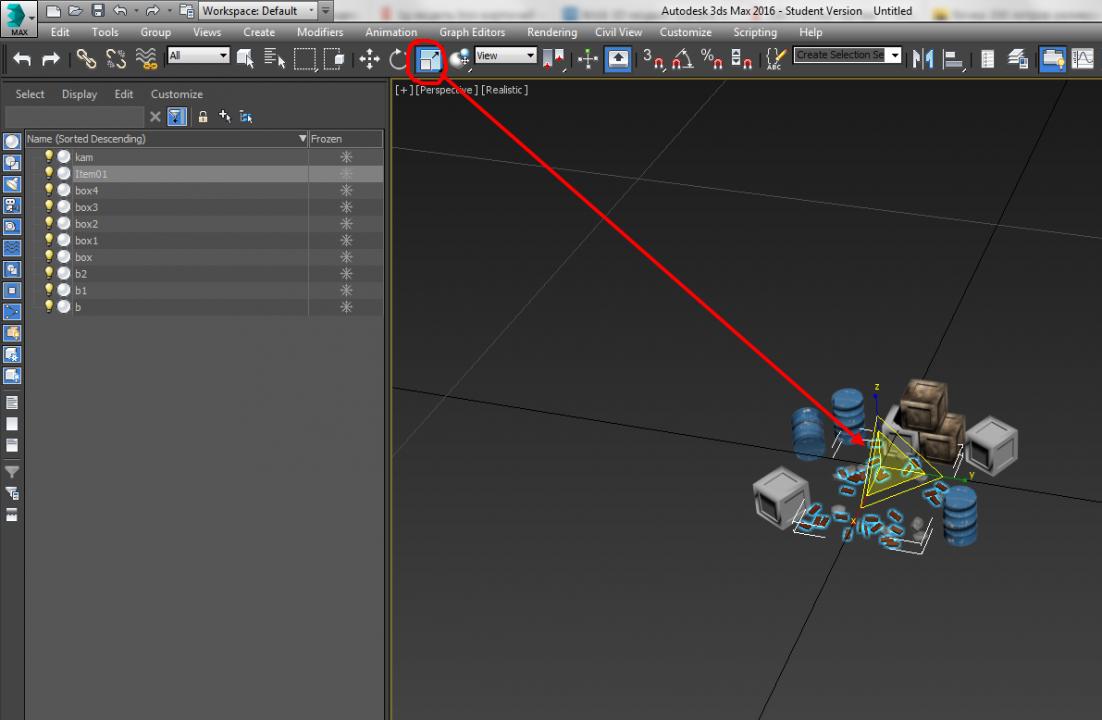1102x720 pixels.
Task: Open the Workspace: Default dropdown
Action: coord(258,11)
